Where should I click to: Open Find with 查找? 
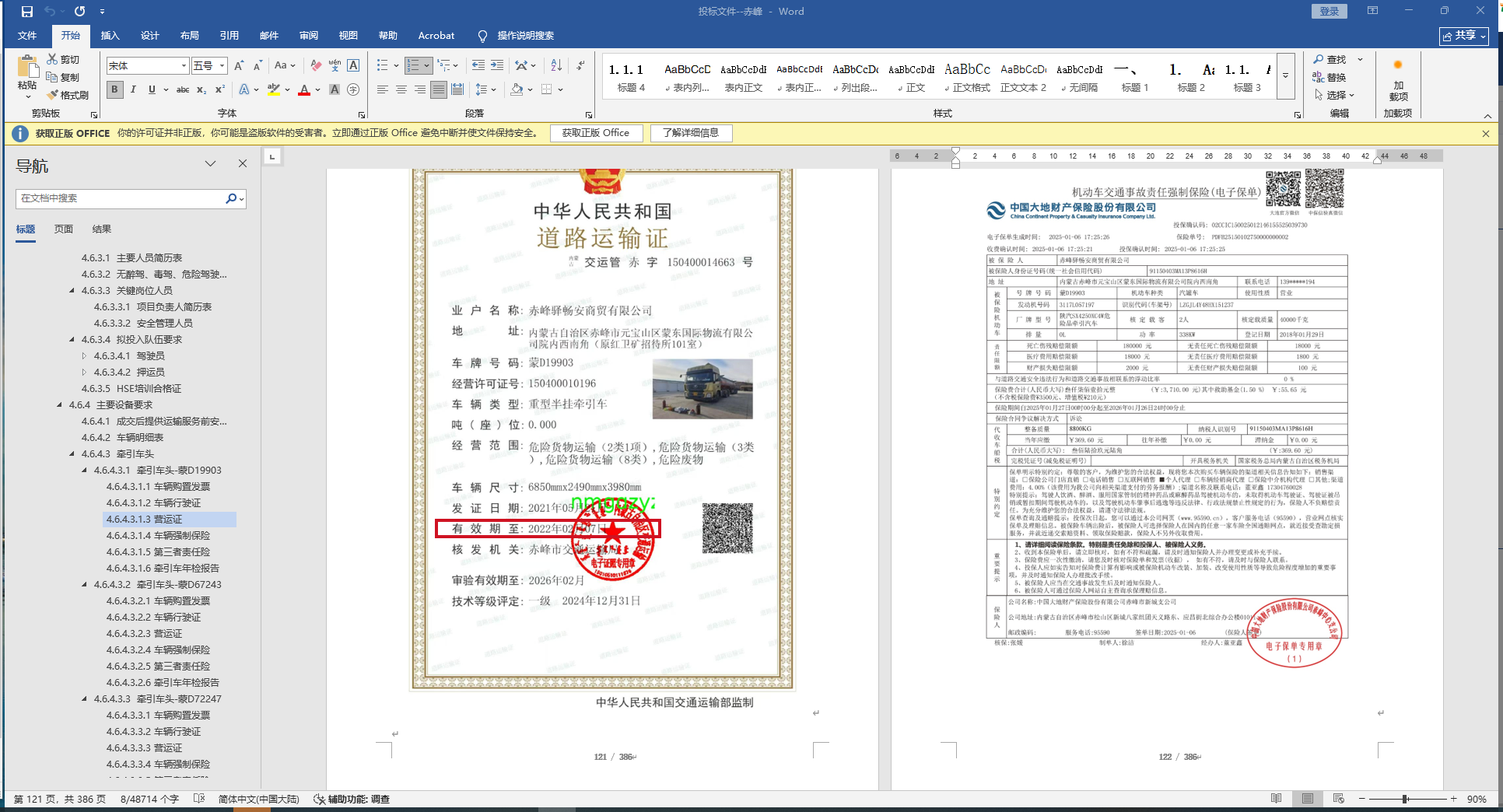coord(1330,59)
